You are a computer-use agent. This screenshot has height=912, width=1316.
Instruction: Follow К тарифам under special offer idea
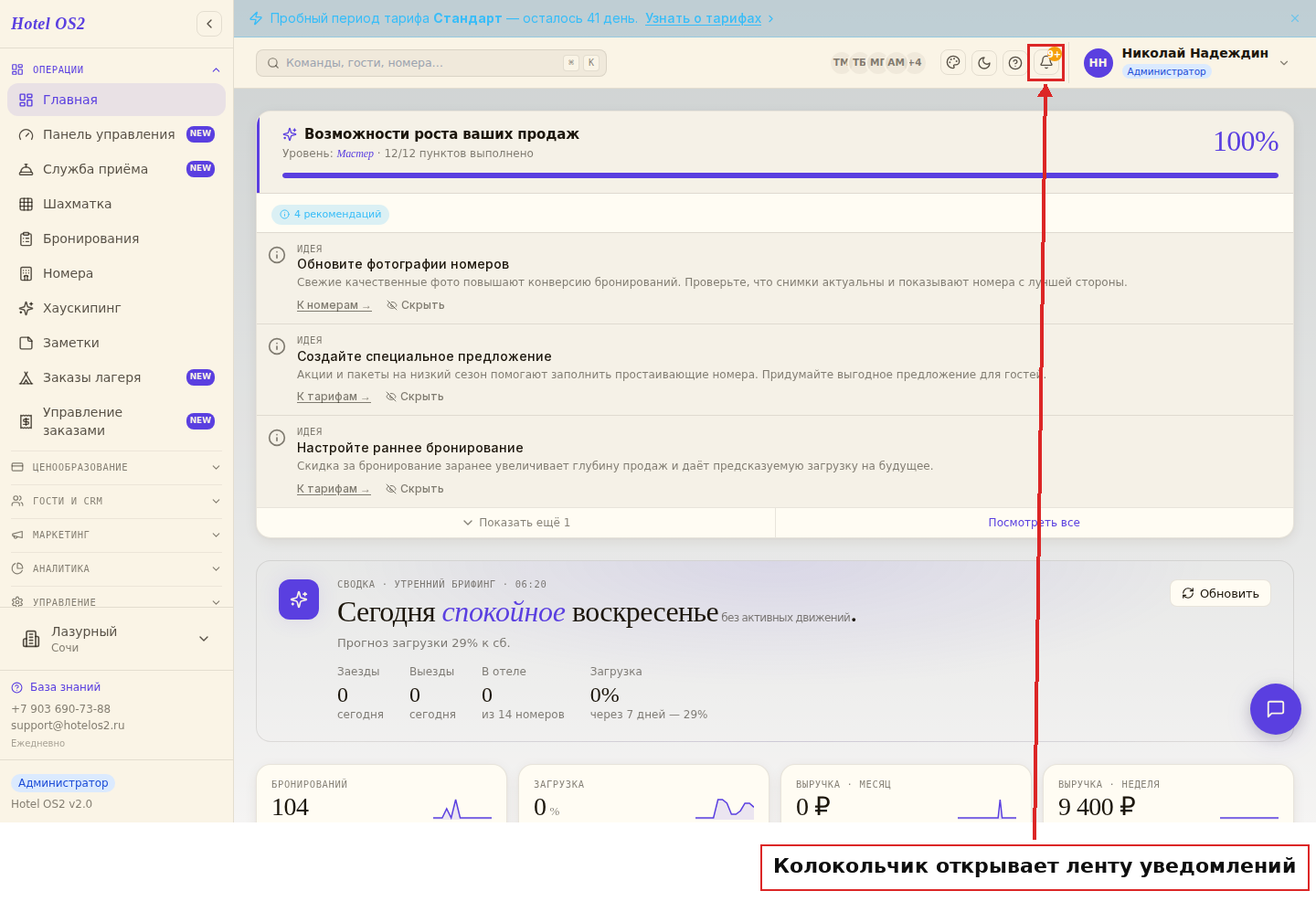(x=334, y=397)
